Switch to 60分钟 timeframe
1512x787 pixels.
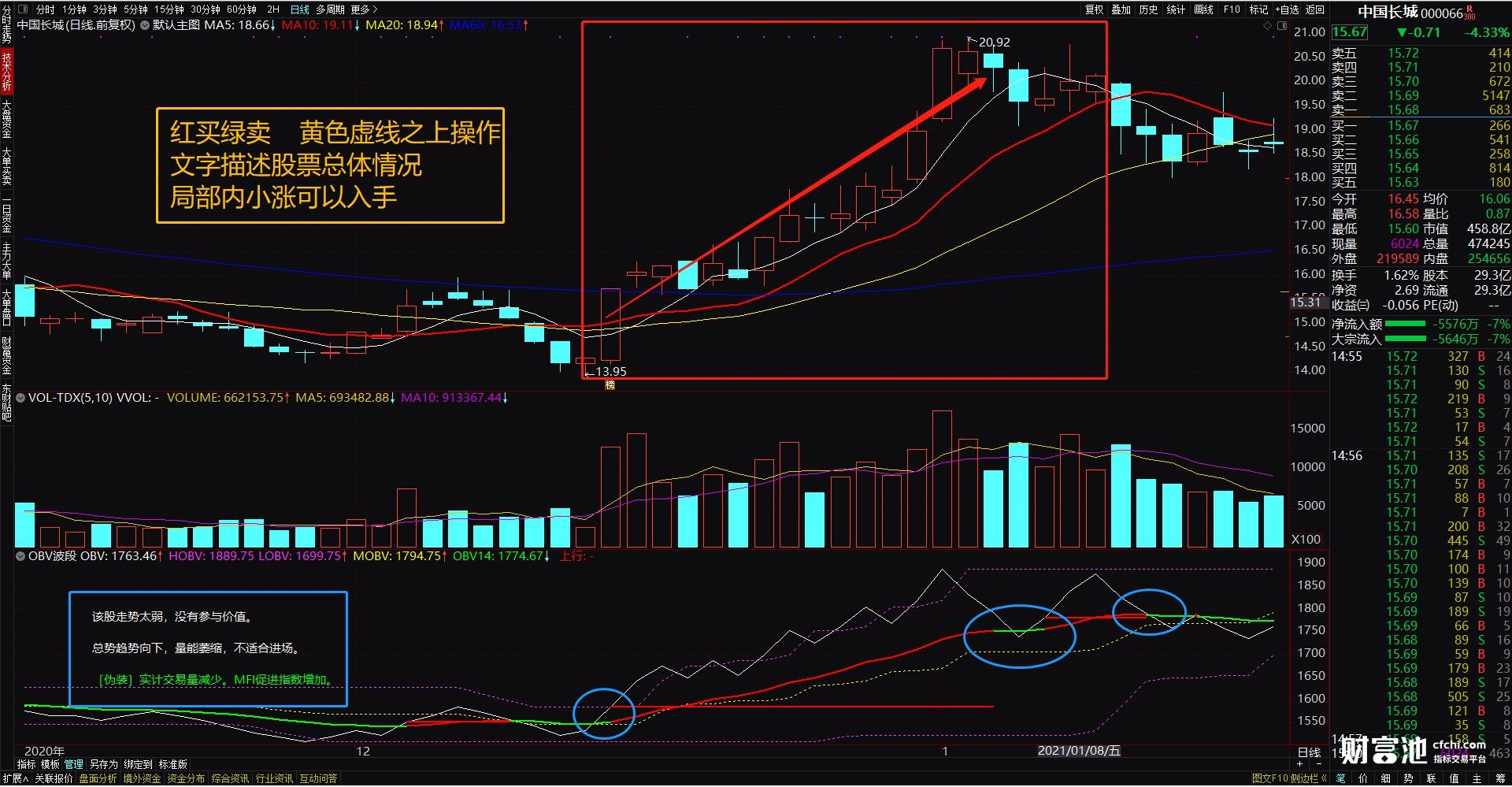coord(242,9)
